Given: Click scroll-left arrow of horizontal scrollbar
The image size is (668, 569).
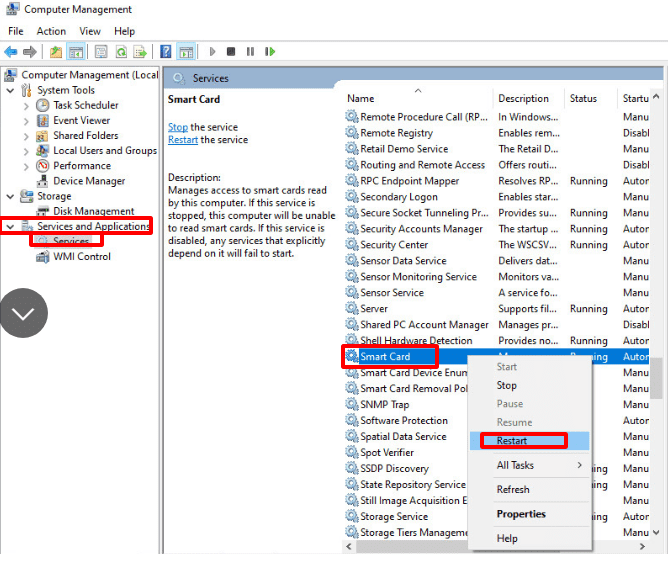Looking at the screenshot, I should tap(349, 546).
